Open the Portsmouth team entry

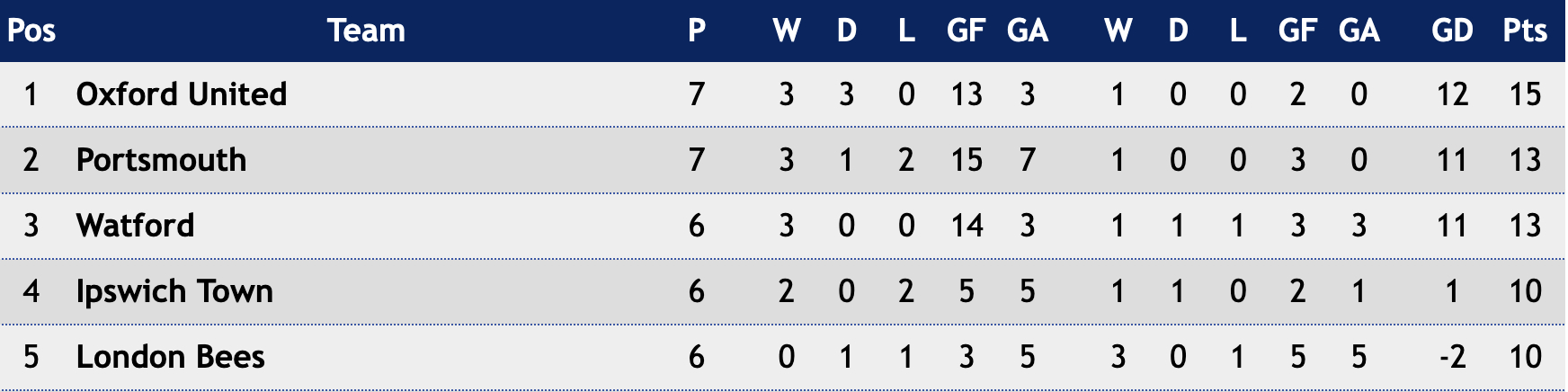coord(161,160)
